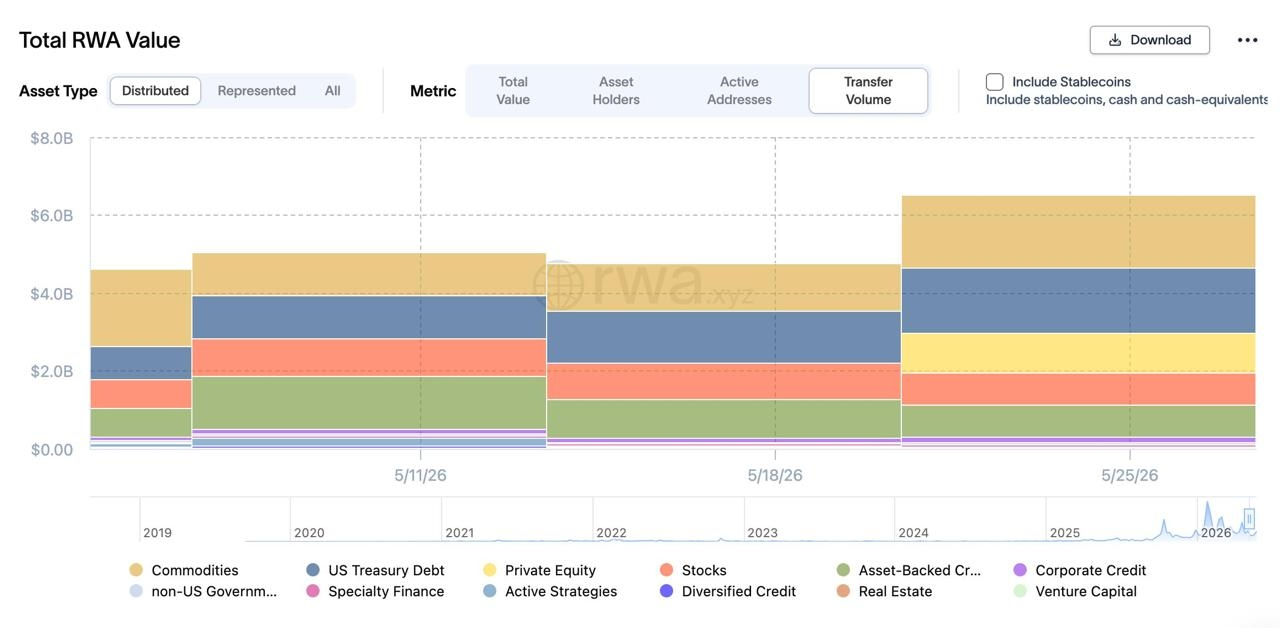Open the three-dots more options menu

click(x=1247, y=40)
